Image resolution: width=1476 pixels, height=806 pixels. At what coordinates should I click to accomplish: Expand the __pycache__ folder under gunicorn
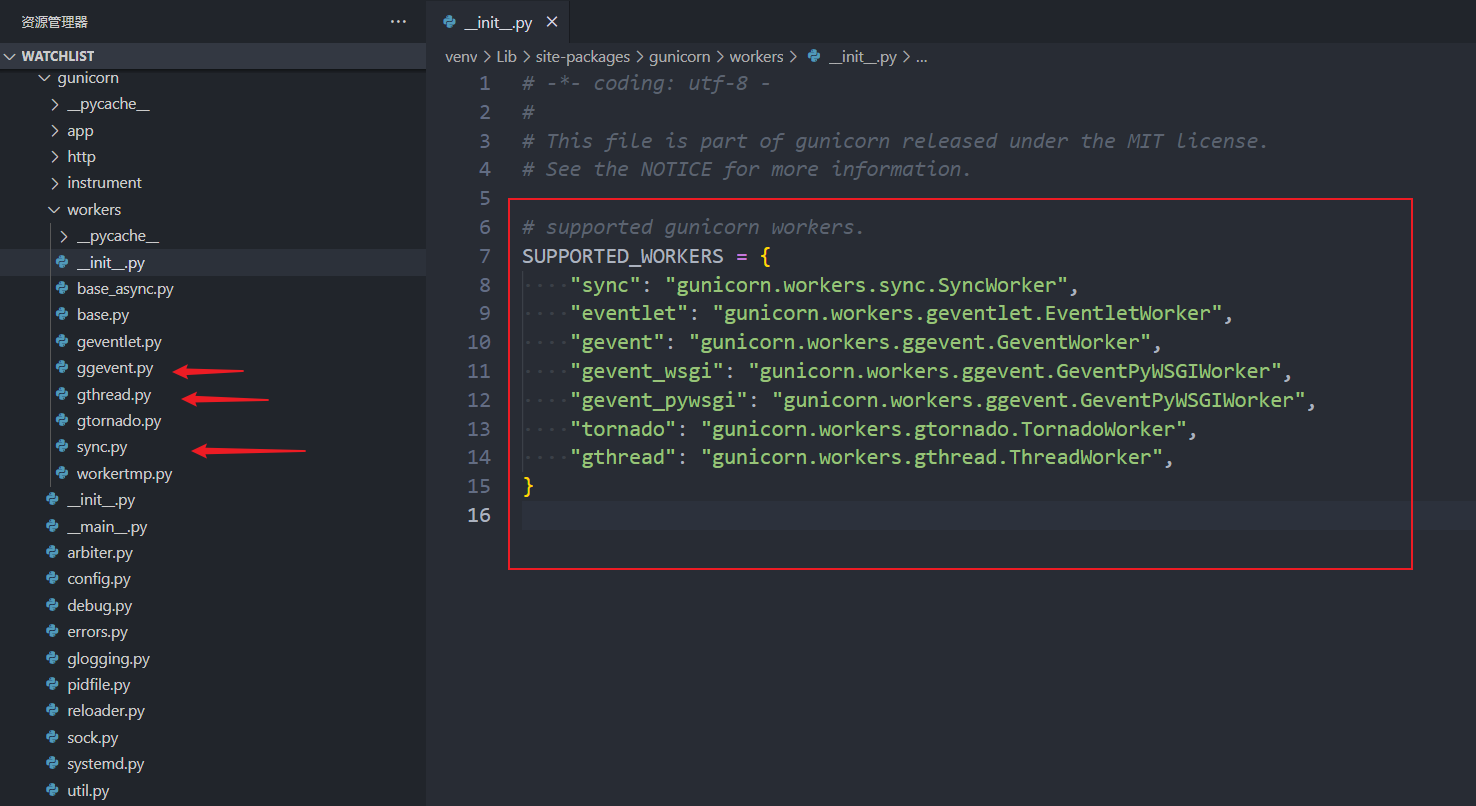[213, 104]
